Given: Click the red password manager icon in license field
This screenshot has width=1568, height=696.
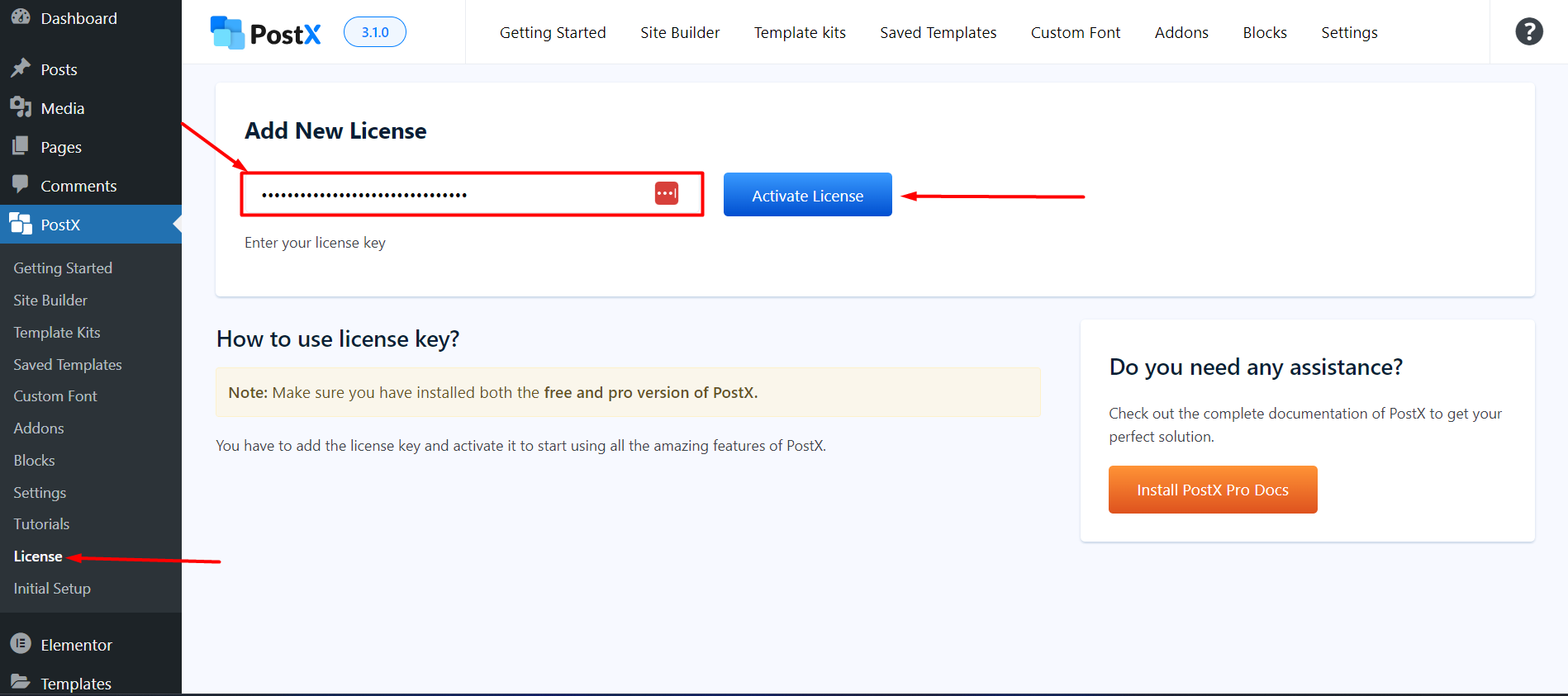Looking at the screenshot, I should point(667,193).
